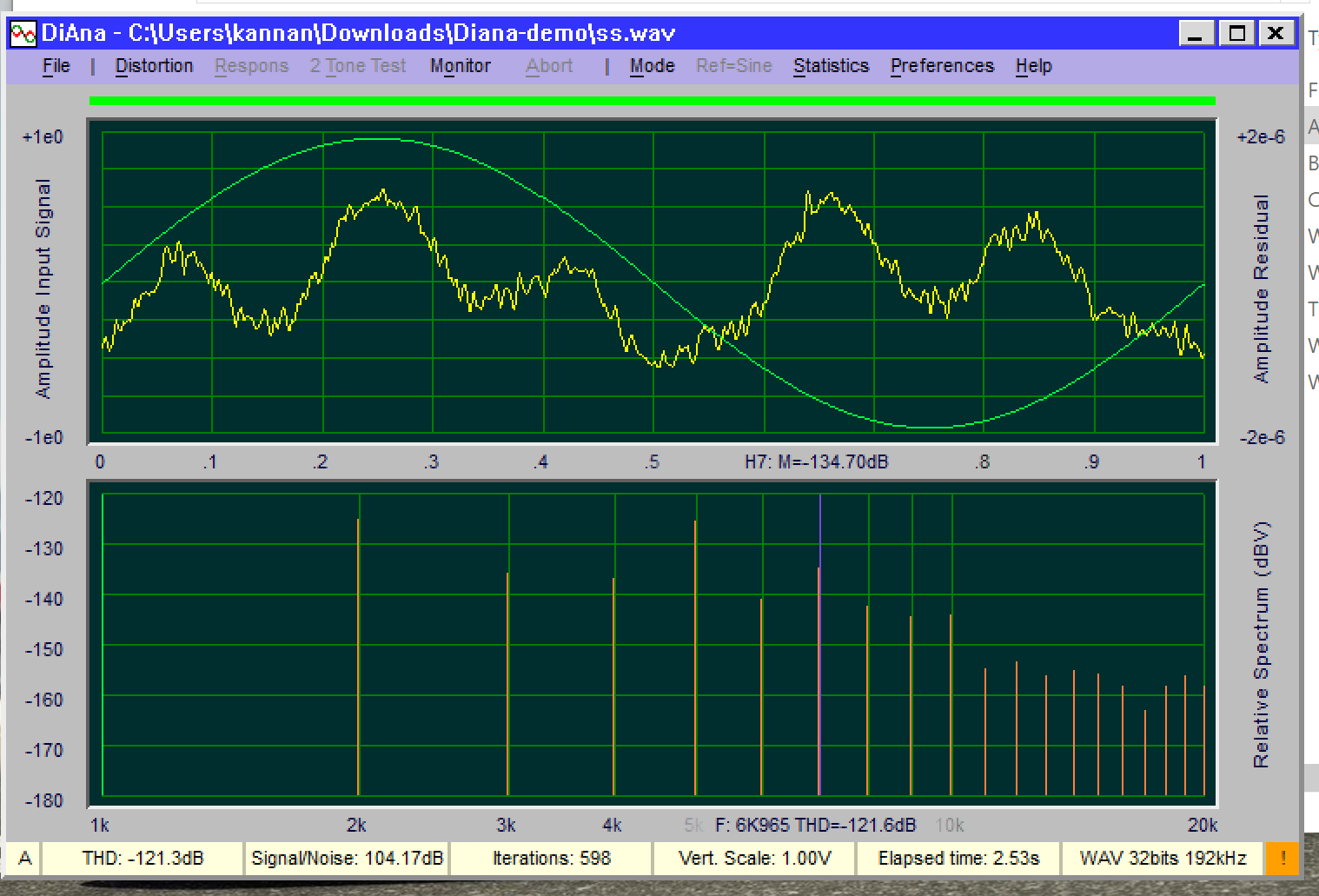Click the Amplitude Input Signal axis label
The image size is (1319, 896).
[x=43, y=289]
